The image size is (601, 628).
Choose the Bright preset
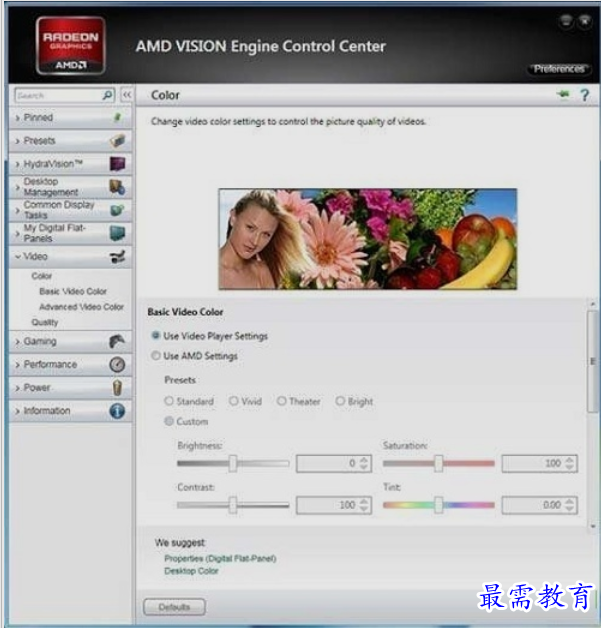[340, 401]
